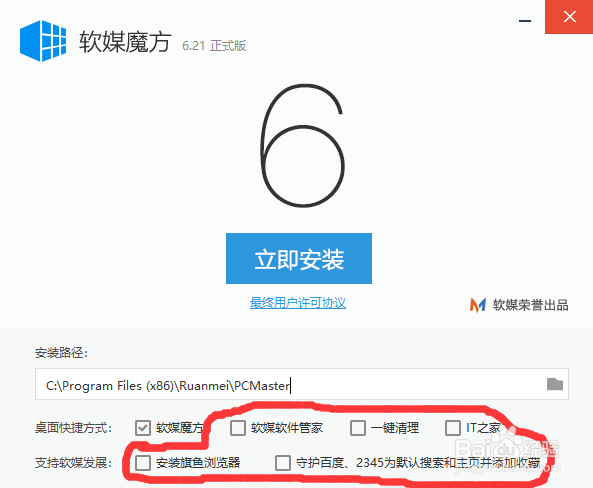Click the 6.21 正式版 version text

click(x=214, y=46)
